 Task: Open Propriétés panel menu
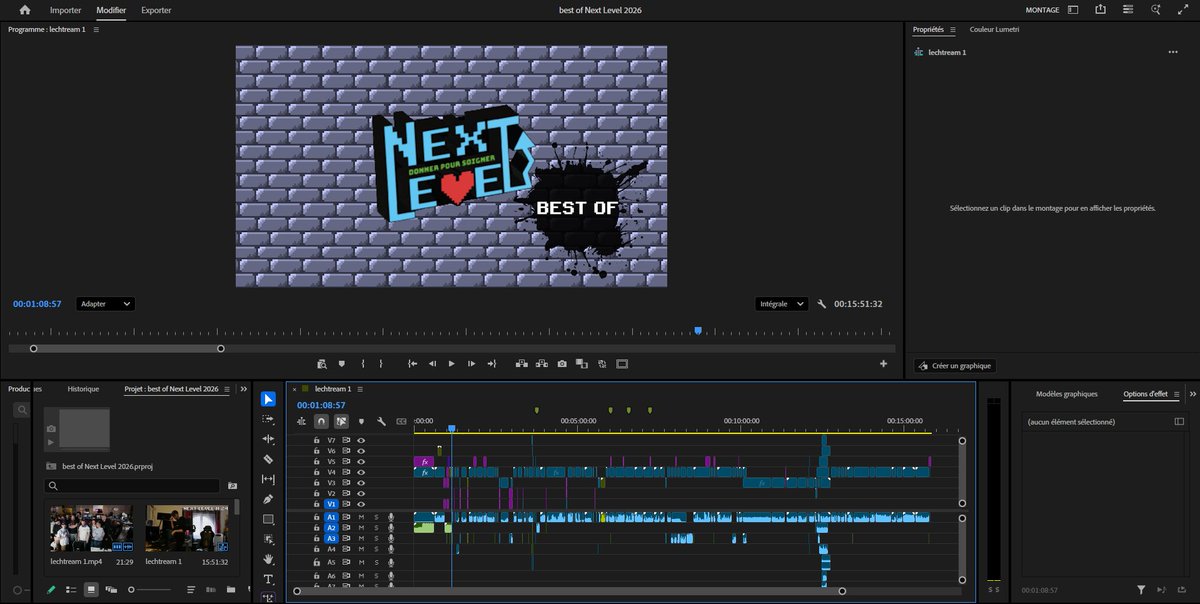coord(953,30)
